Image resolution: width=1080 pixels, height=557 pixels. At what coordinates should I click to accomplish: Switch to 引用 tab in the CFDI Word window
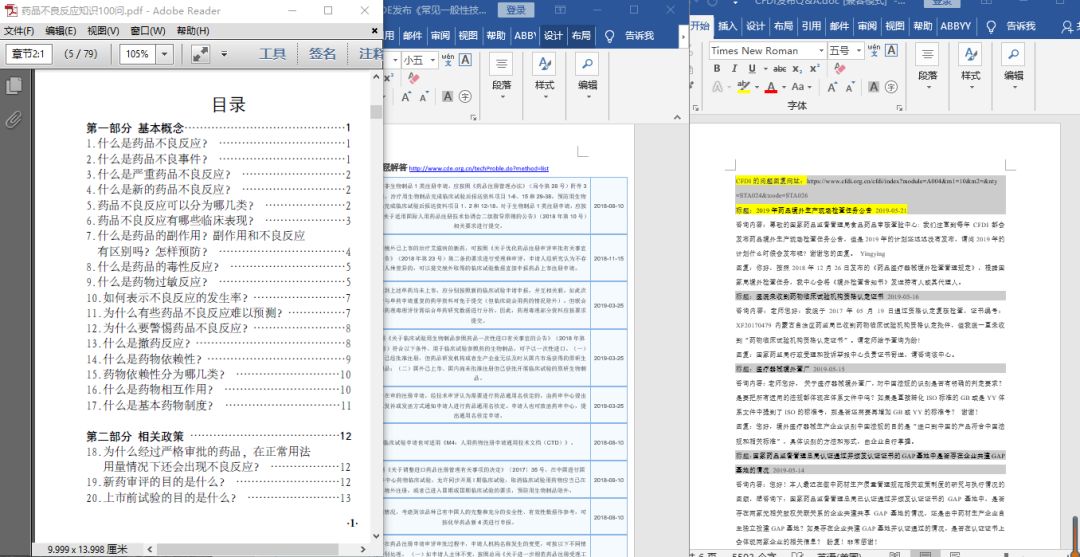point(811,26)
